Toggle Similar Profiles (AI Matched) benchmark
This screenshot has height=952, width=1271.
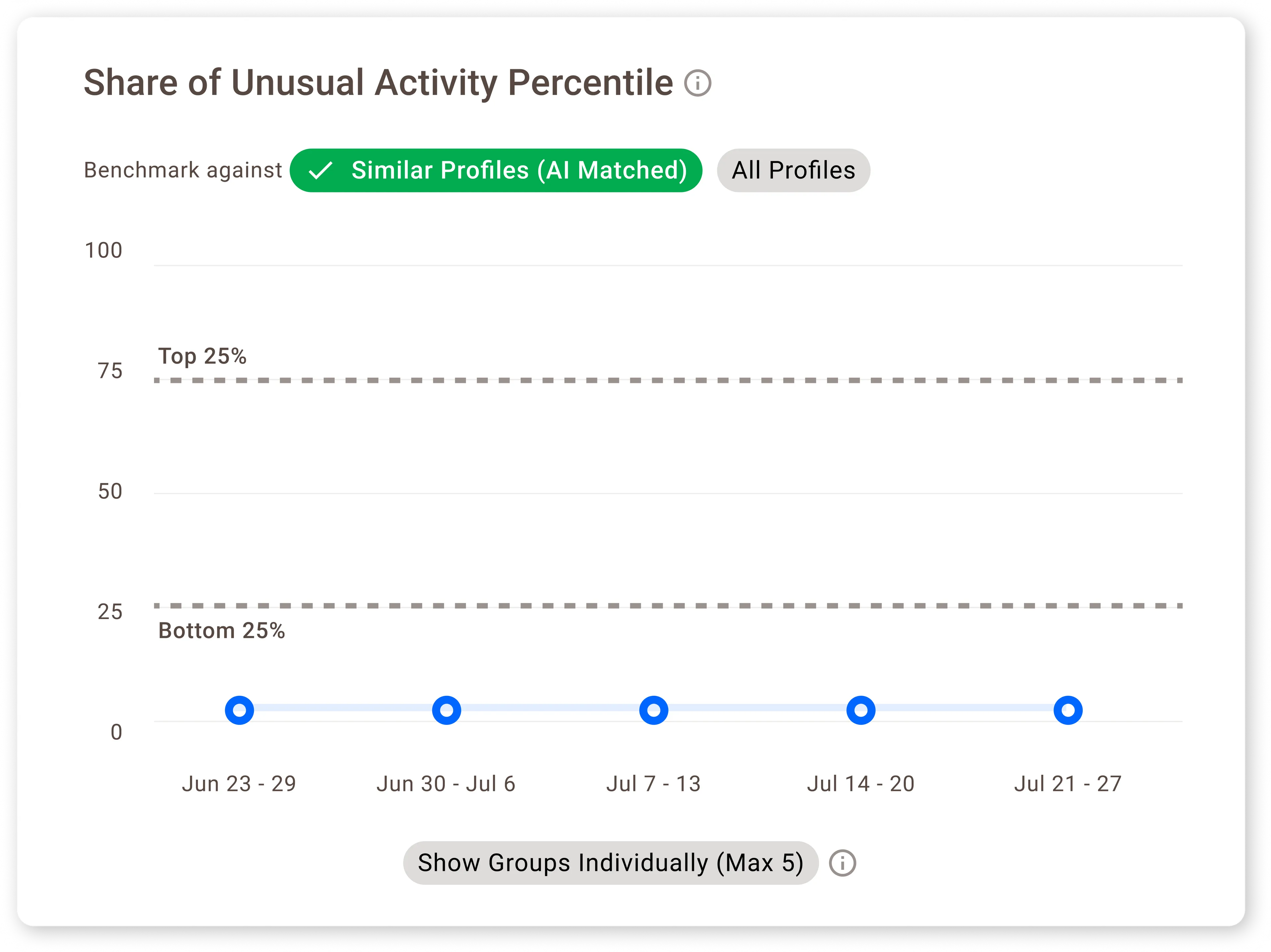(x=496, y=170)
